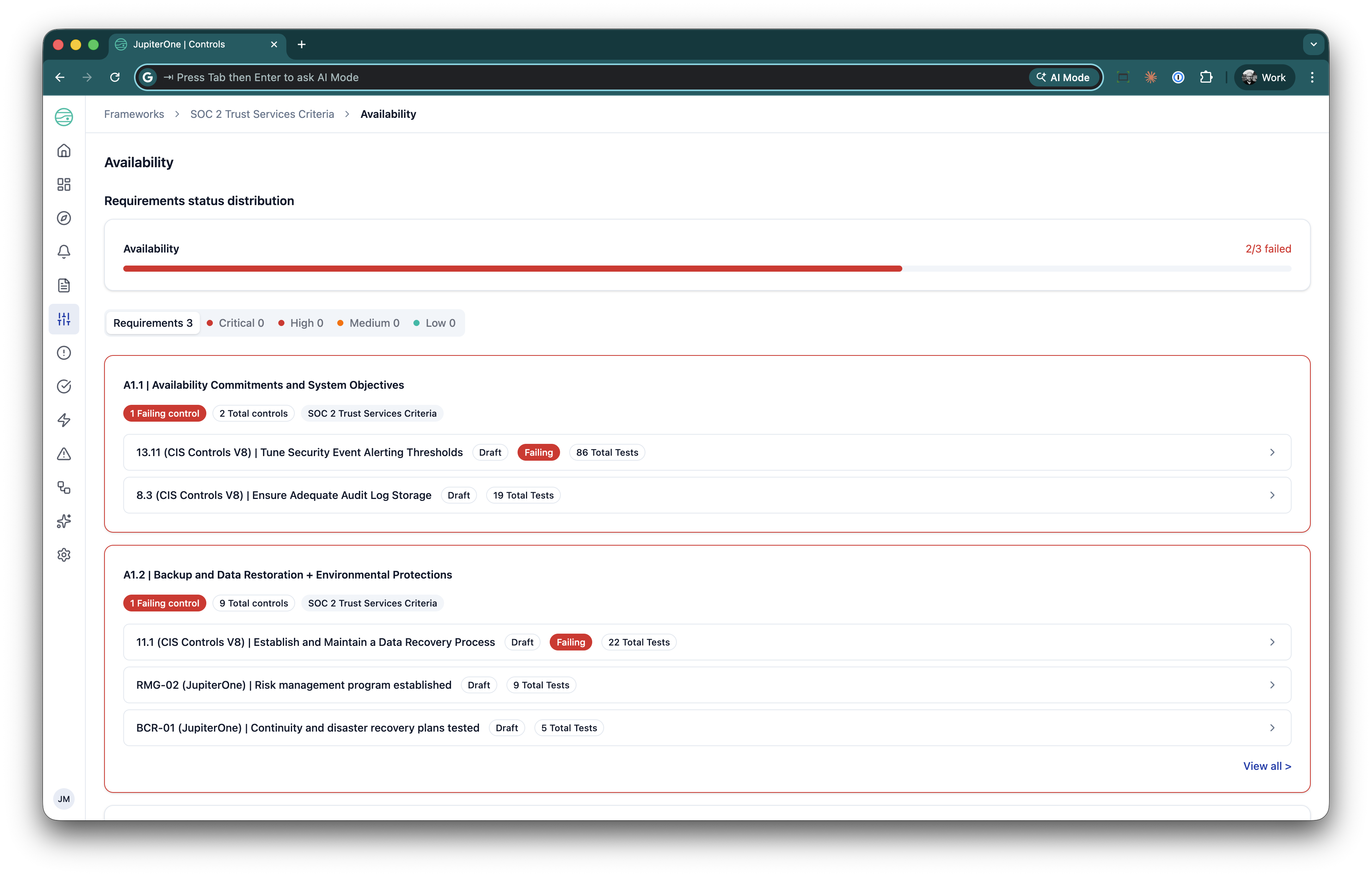The width and height of the screenshot is (1372, 877).
Task: Click the dashboards grid icon in sidebar
Action: [64, 184]
